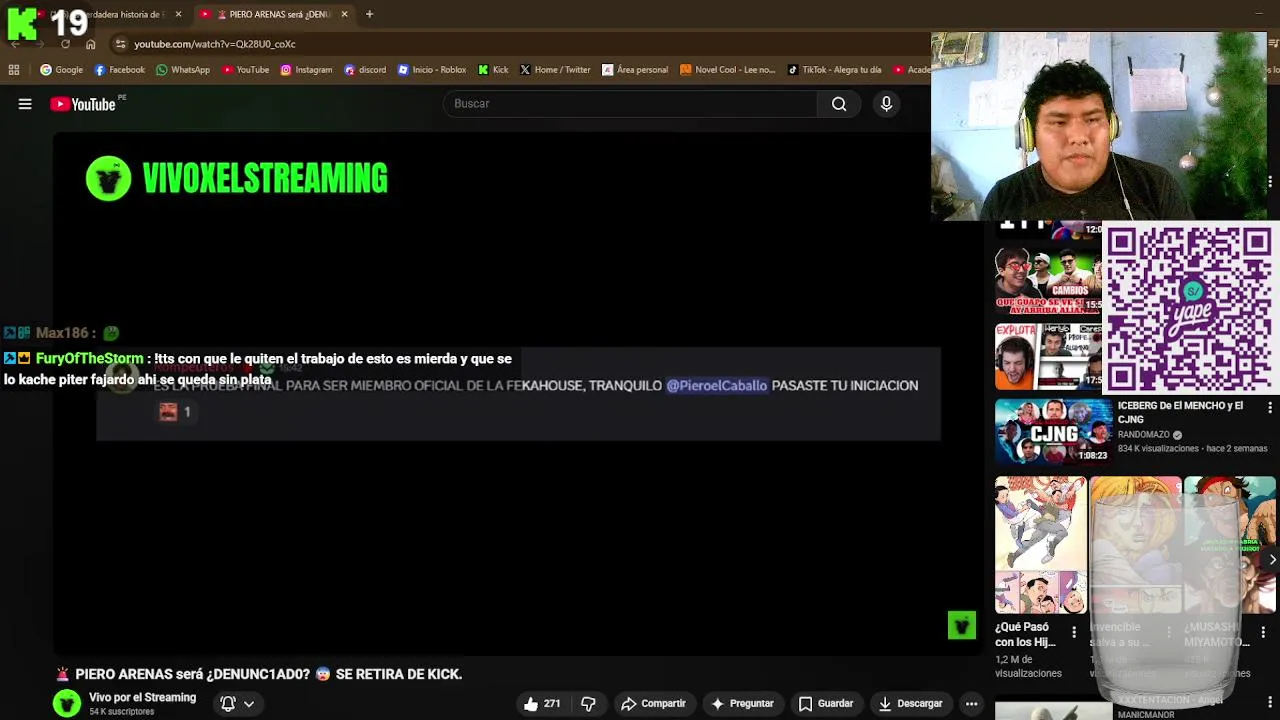
Task: Open options for '¿Qué Pasó con los Hij...' short
Action: click(x=1074, y=632)
